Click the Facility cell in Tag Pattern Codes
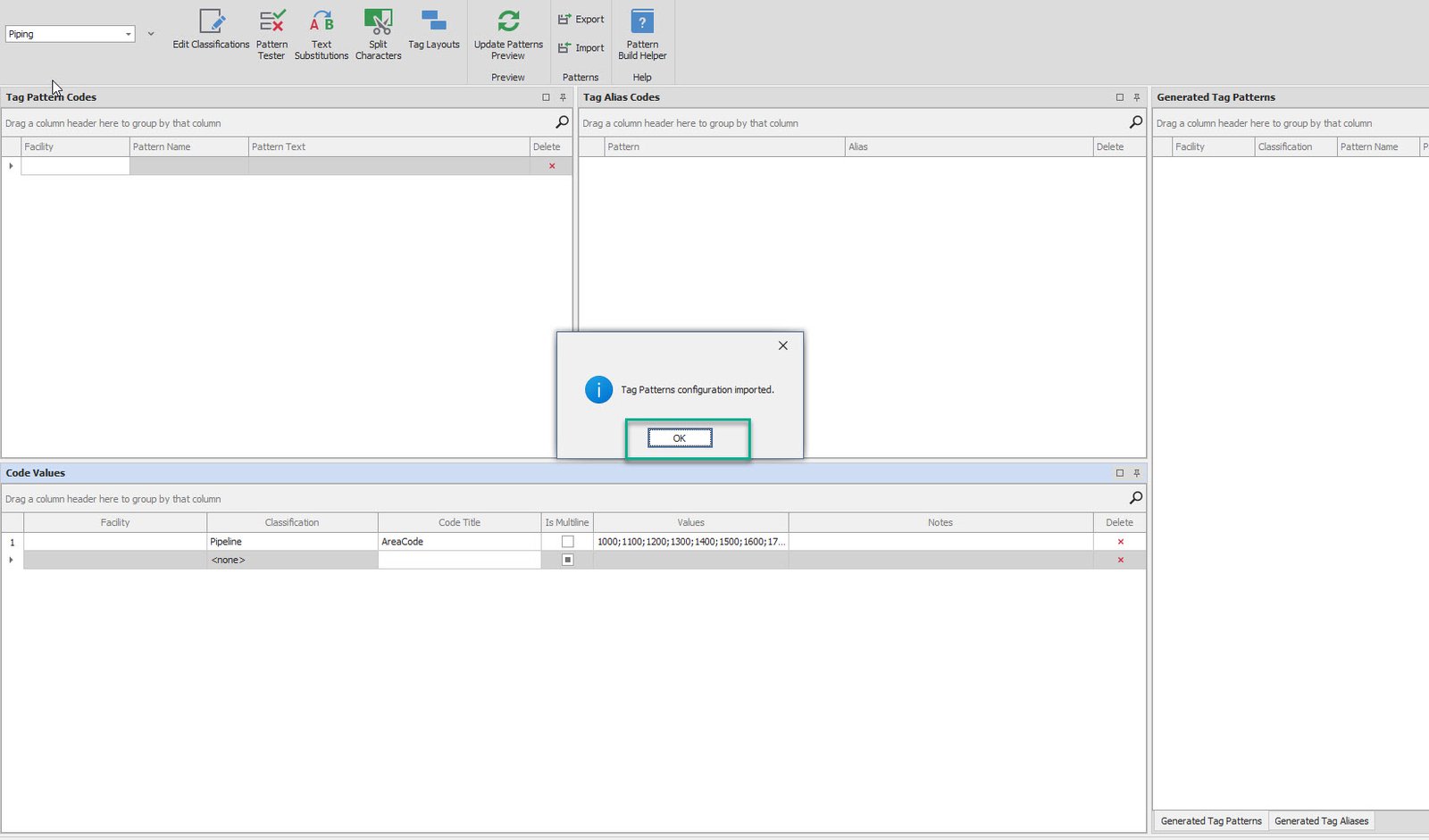 point(75,166)
